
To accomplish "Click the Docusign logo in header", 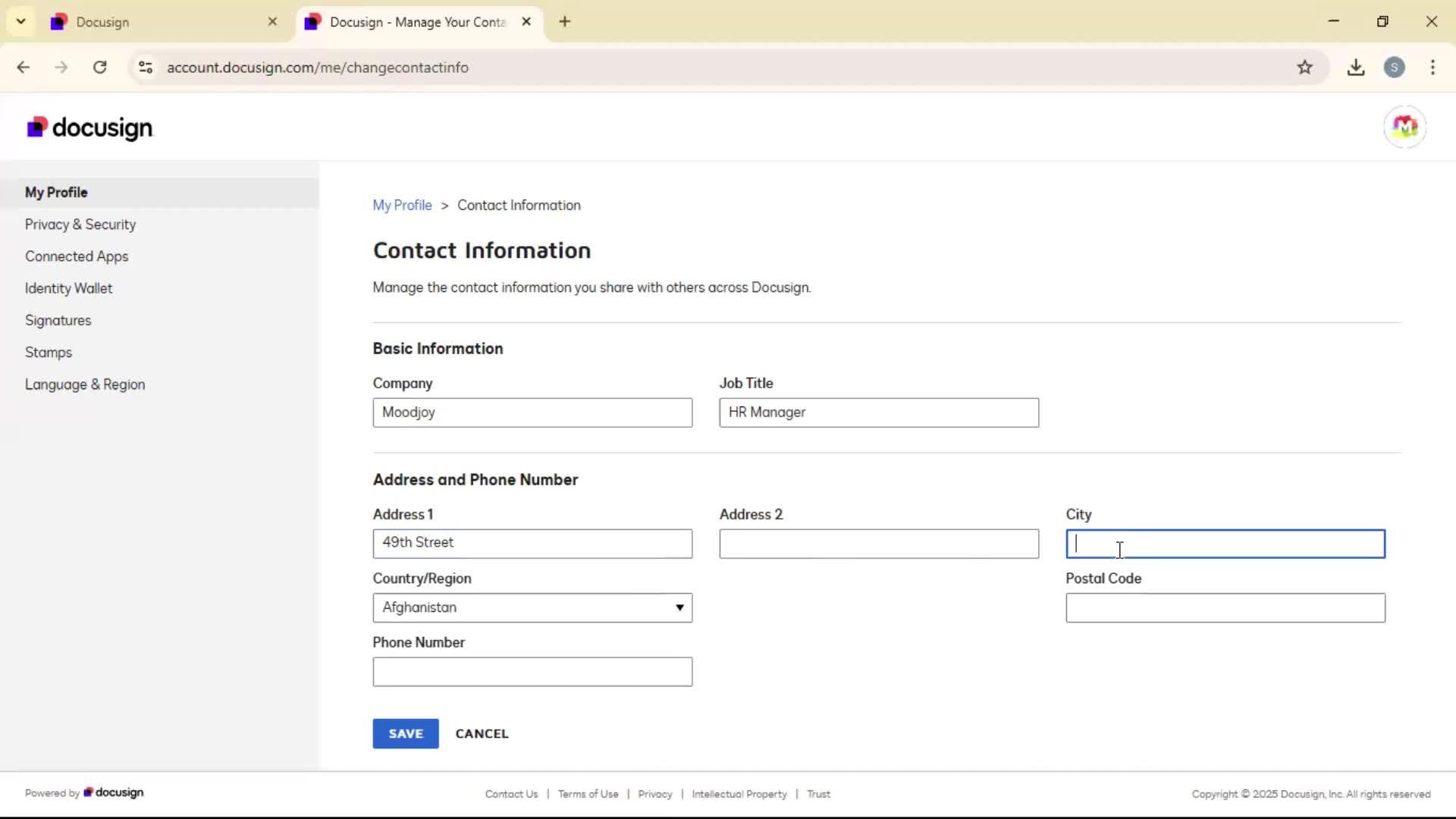I will tap(89, 127).
